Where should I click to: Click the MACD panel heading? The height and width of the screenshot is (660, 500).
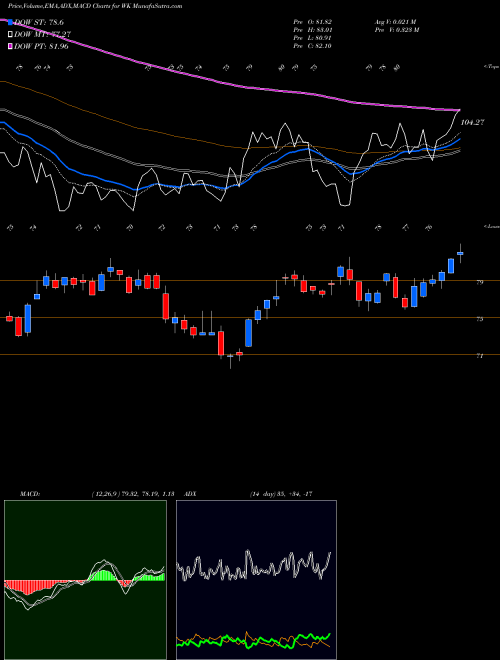[x=29, y=494]
